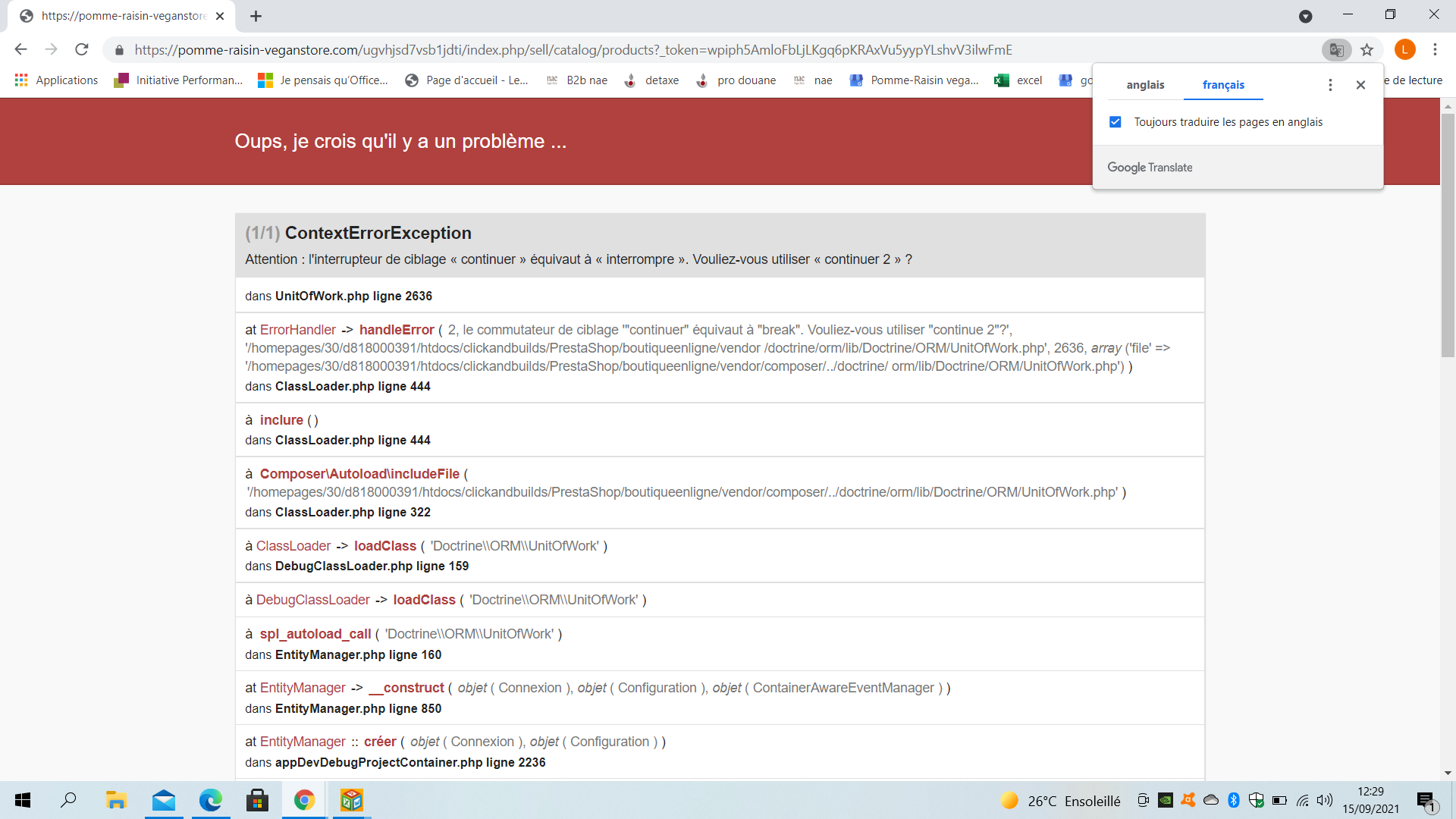Select the français tab in translate popup

point(1223,85)
